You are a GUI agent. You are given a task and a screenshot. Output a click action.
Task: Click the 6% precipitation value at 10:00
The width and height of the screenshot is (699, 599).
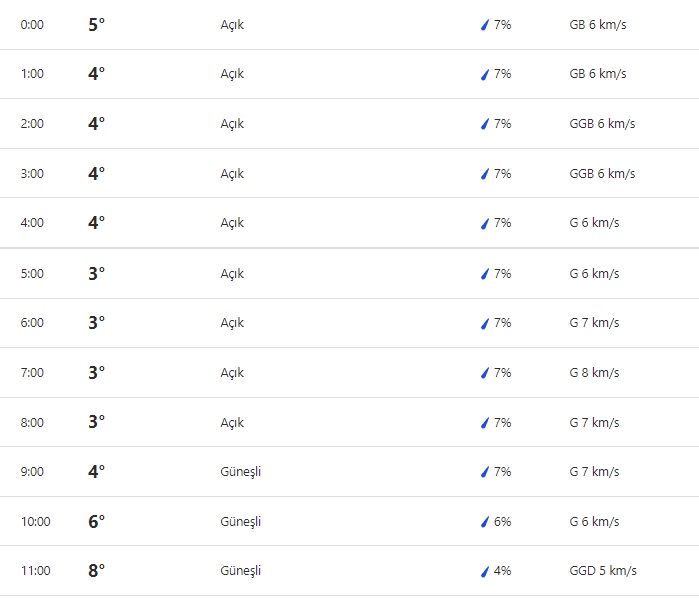tap(502, 522)
